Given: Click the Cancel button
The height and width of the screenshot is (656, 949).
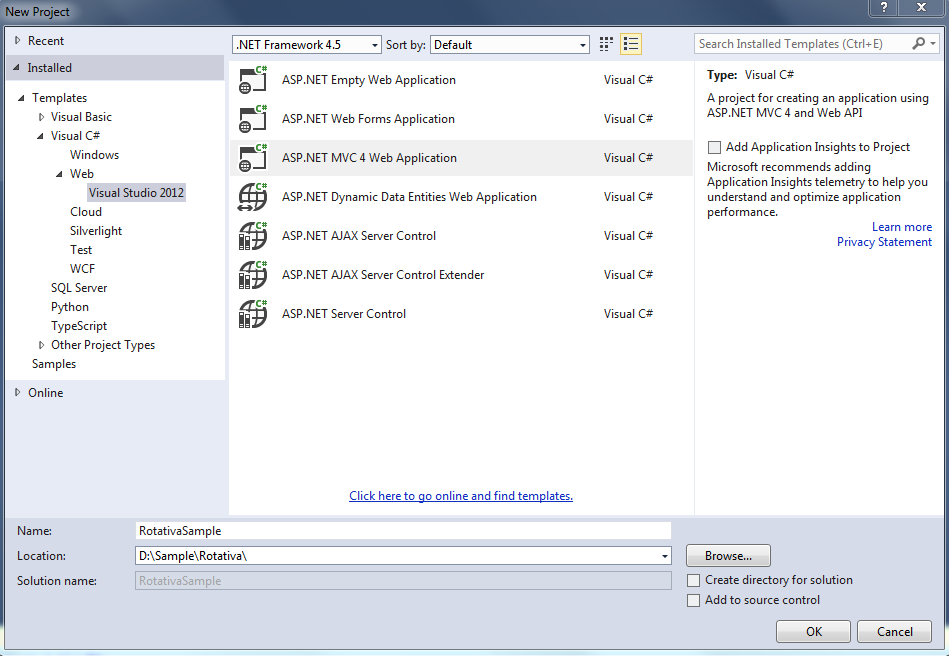Looking at the screenshot, I should coord(895,632).
